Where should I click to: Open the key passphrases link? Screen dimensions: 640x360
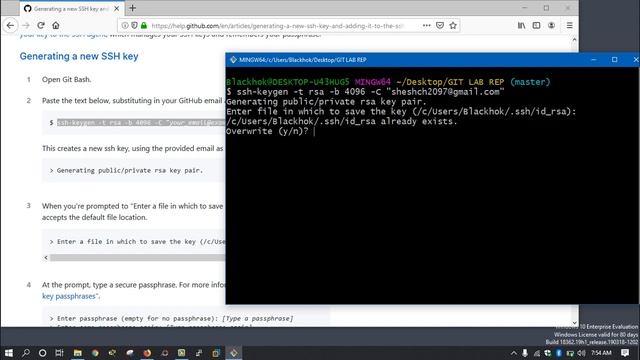coord(69,296)
